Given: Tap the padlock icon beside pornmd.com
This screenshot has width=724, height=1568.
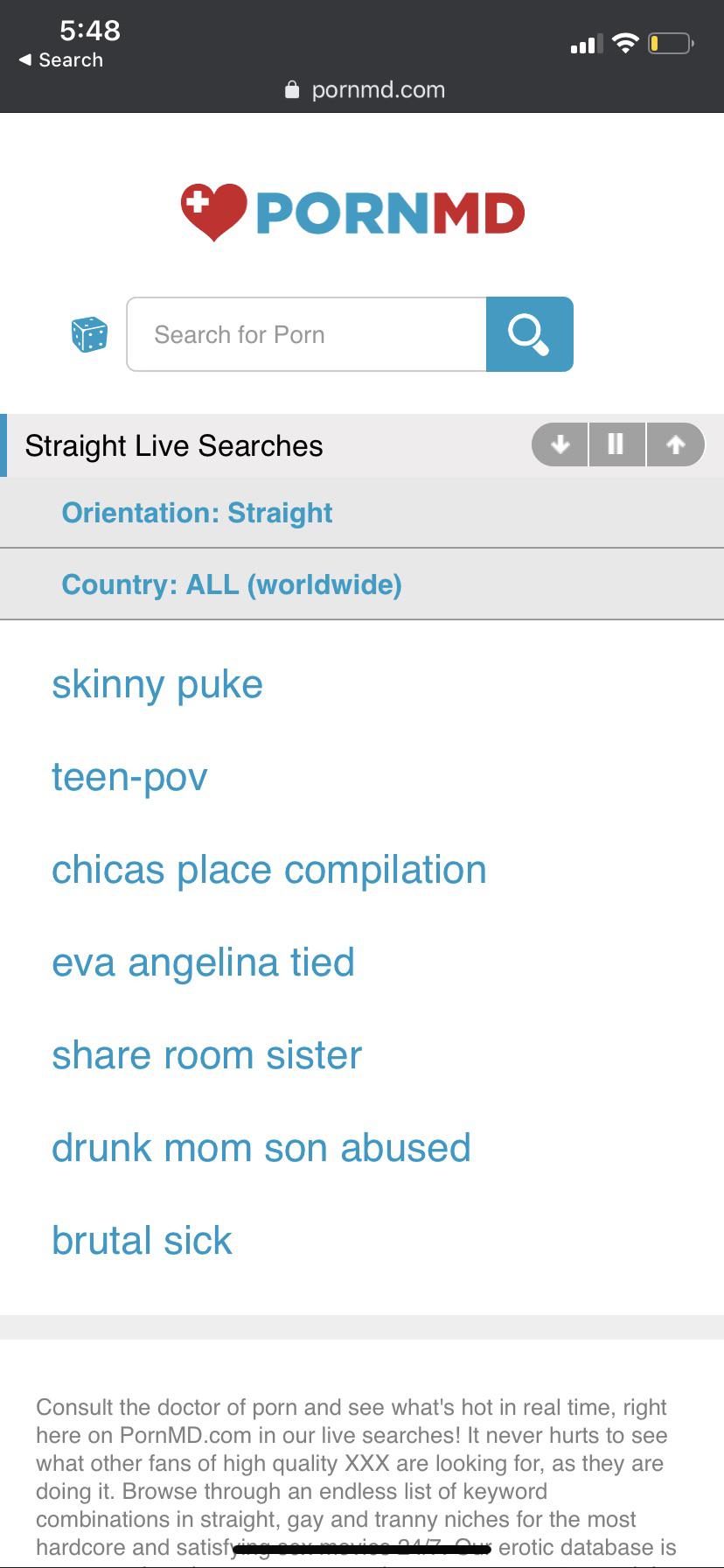Looking at the screenshot, I should (289, 89).
